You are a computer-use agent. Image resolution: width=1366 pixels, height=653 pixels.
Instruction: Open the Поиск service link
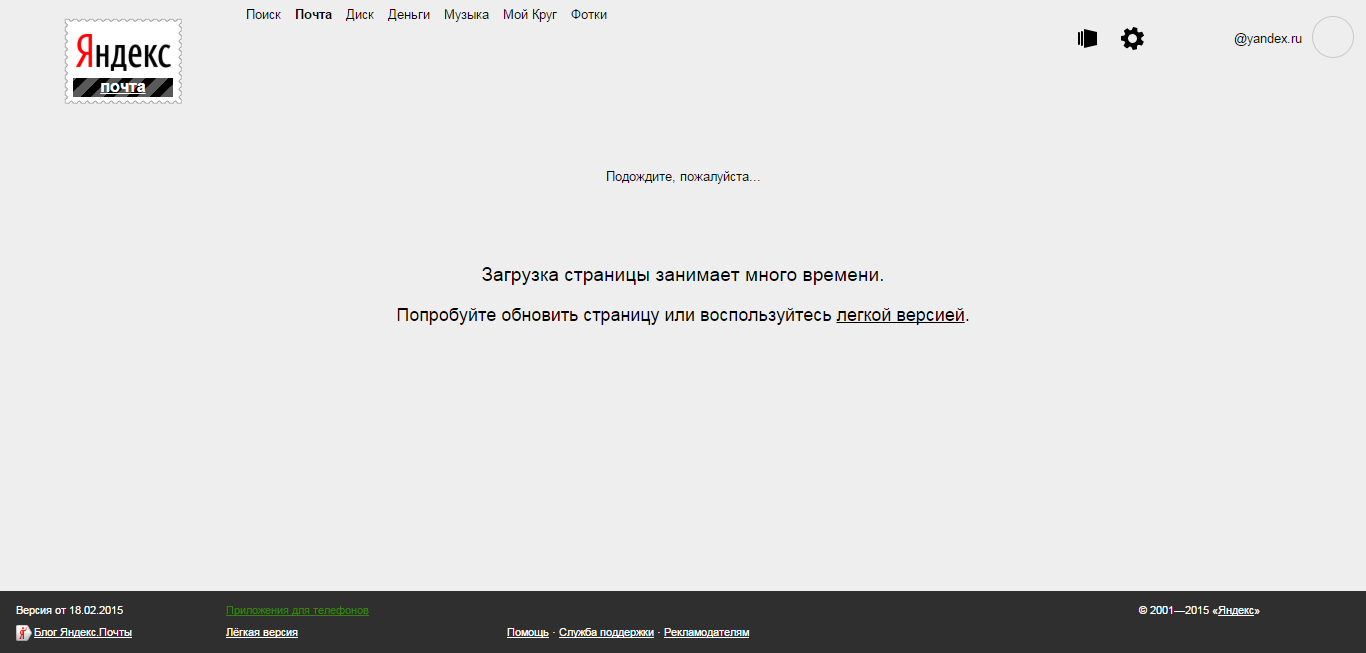[263, 15]
